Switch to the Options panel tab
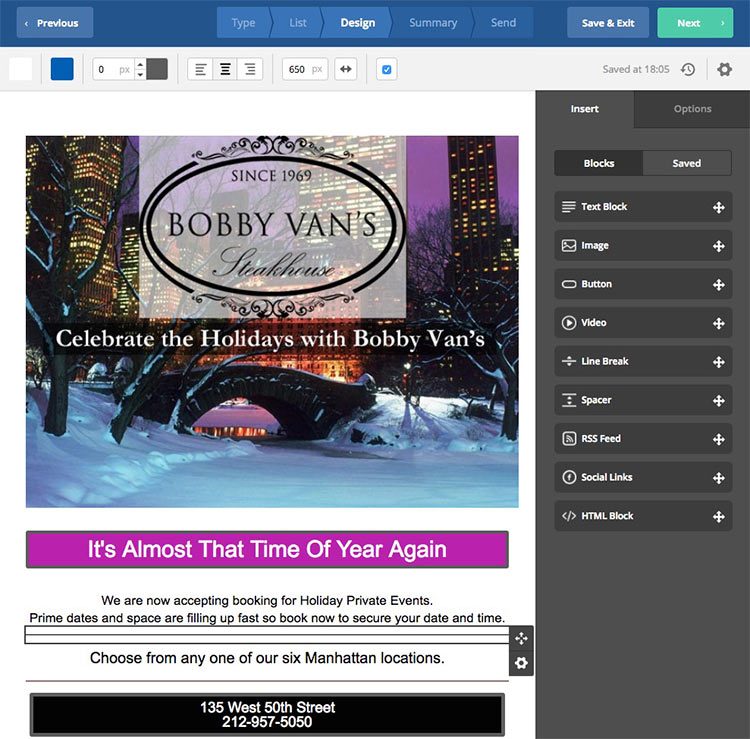 pos(692,109)
